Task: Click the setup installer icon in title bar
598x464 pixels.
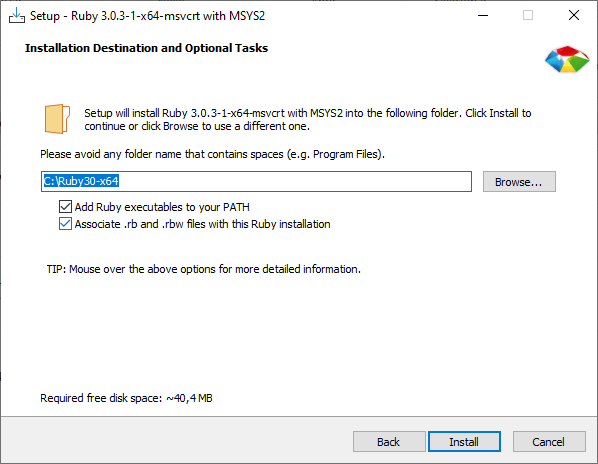Action: 17,16
